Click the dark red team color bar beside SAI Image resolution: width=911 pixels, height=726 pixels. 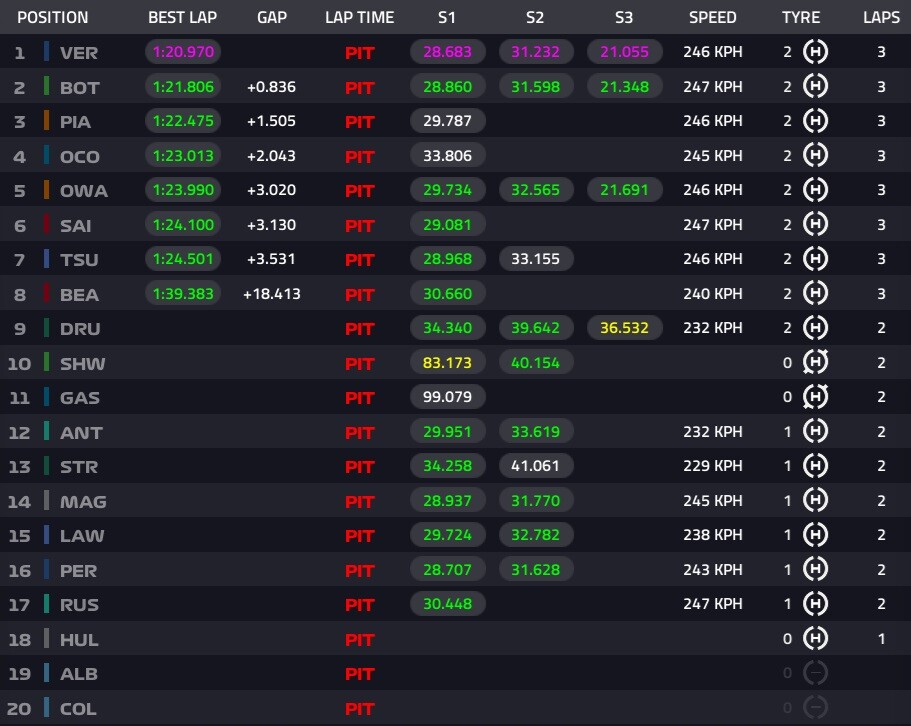pos(46,224)
